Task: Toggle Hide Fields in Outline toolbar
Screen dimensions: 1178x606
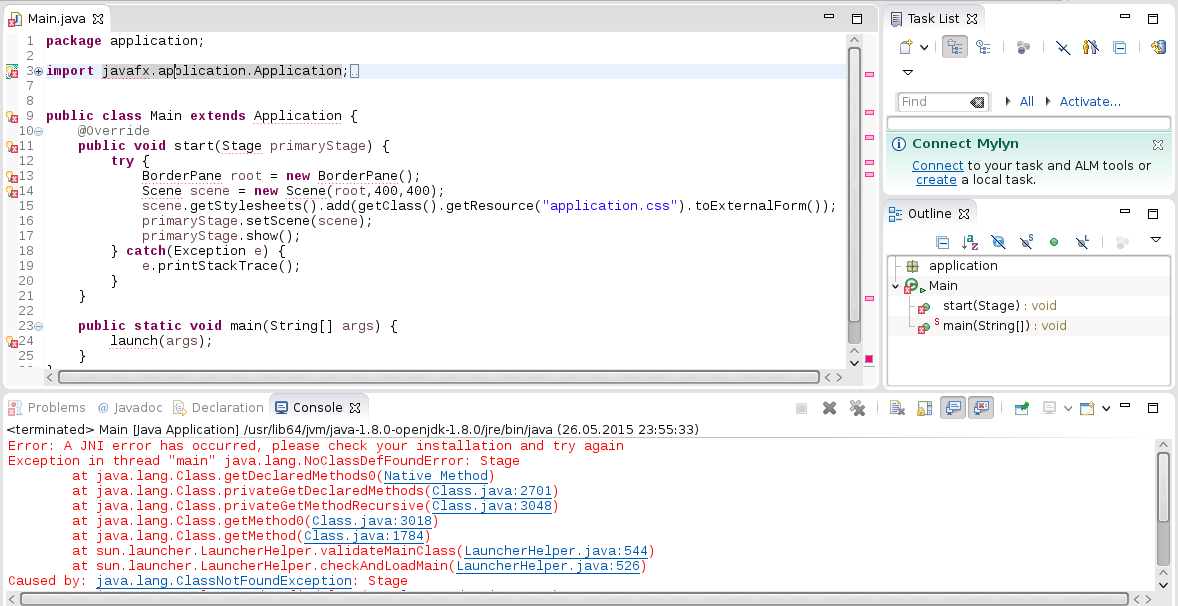Action: pyautogui.click(x=997, y=241)
